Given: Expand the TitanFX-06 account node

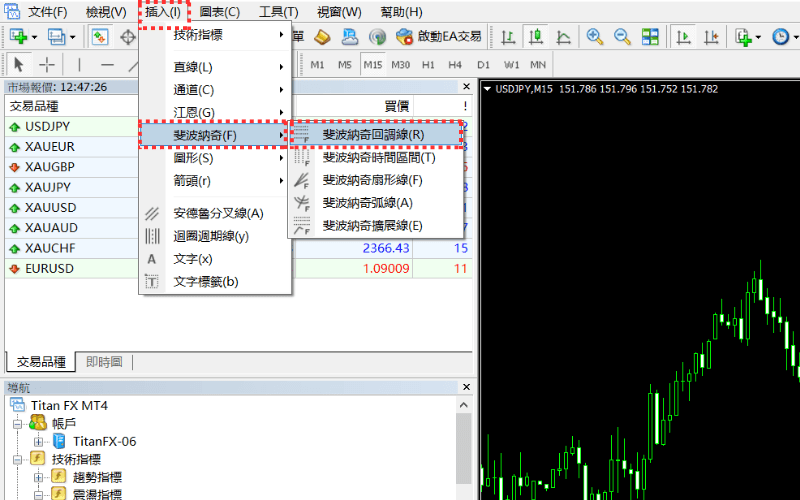Looking at the screenshot, I should click(x=39, y=441).
